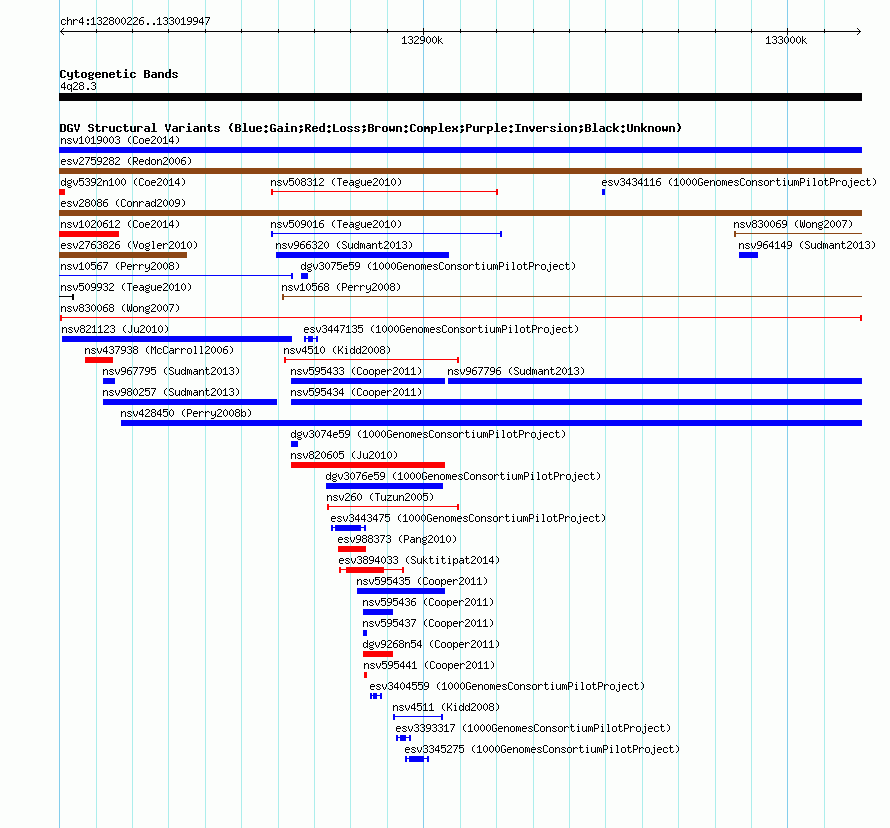Click the nsv595436 (Cooper2011) label

click(428, 602)
